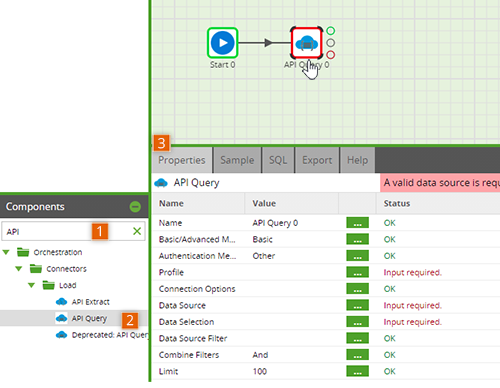Open the Properties tab
Screen dimensions: 500x388
click(x=182, y=160)
